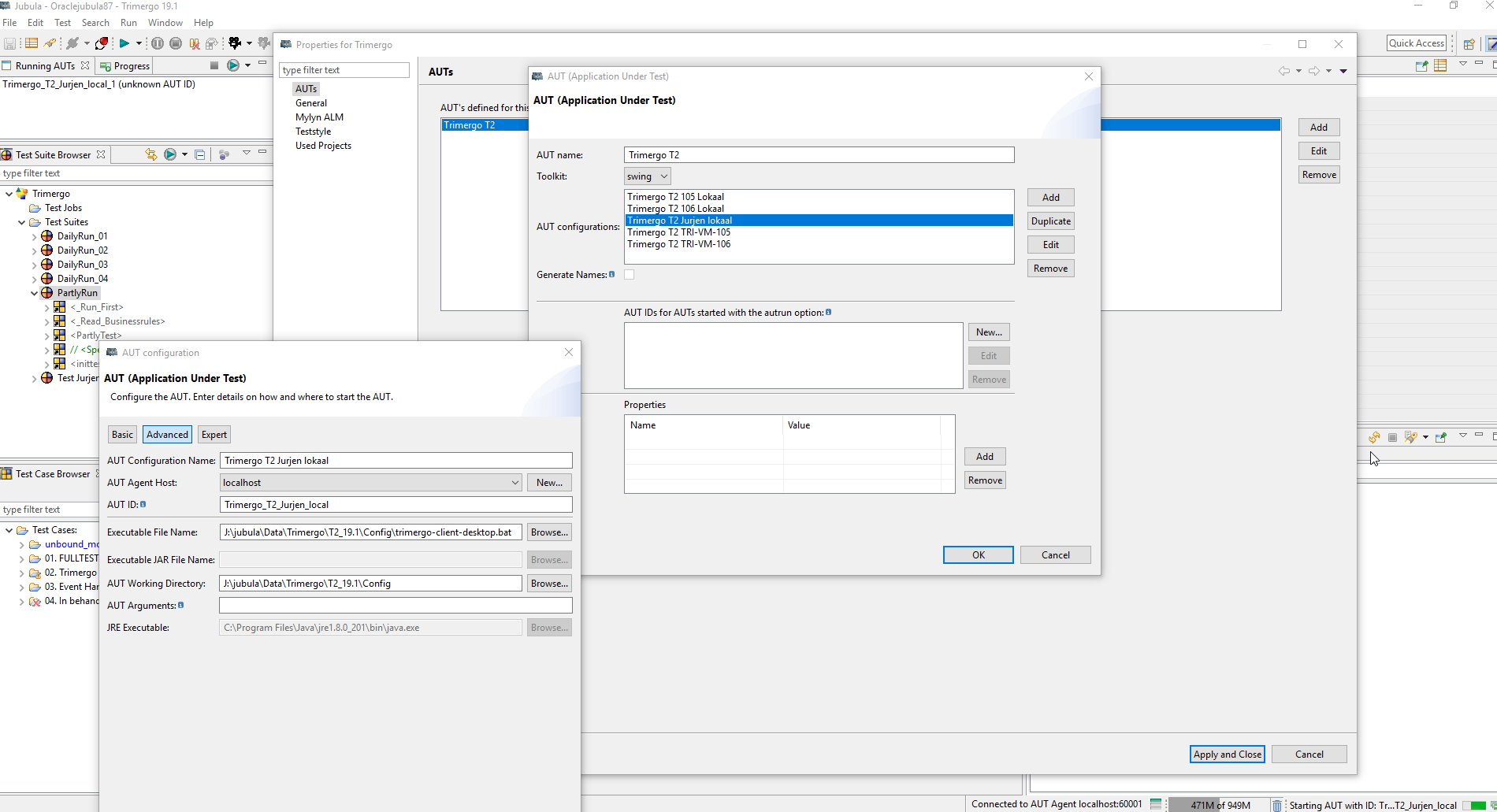Image resolution: width=1497 pixels, height=812 pixels.
Task: Collapse the PartlyRun tree node
Action: (34, 293)
